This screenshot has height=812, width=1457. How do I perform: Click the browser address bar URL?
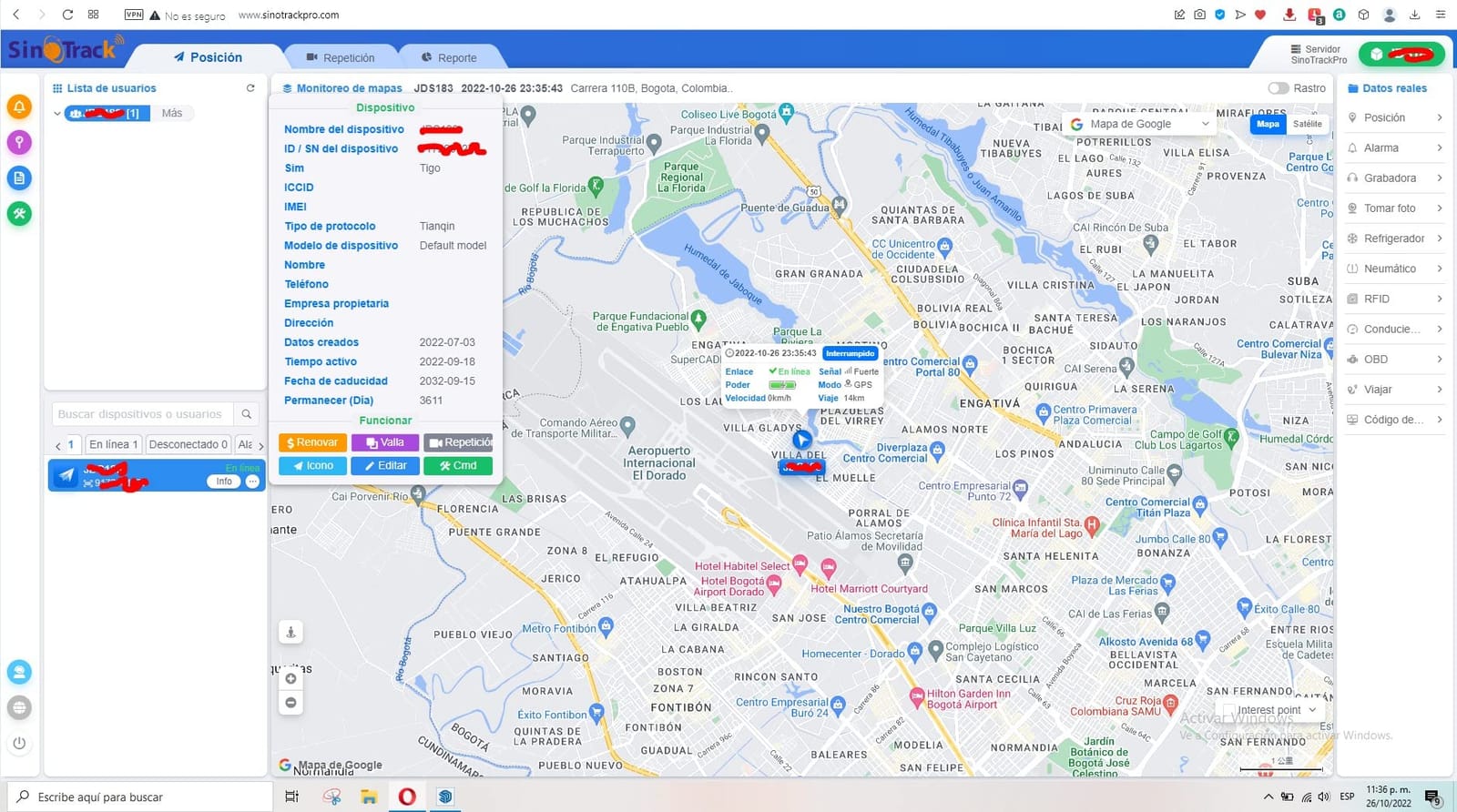pyautogui.click(x=289, y=15)
